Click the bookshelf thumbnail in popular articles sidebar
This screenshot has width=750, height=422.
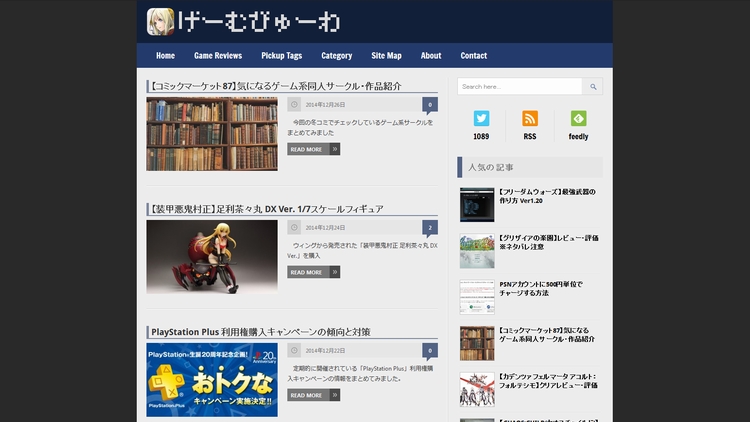point(477,343)
